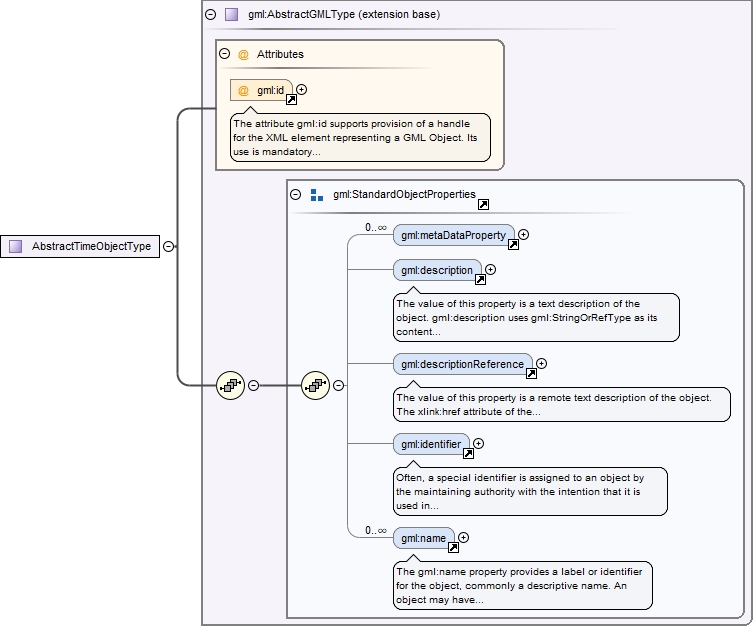Screen dimensions: 754x627
Task: Collapse the AbstractTimeObjectType node
Action: point(168,246)
